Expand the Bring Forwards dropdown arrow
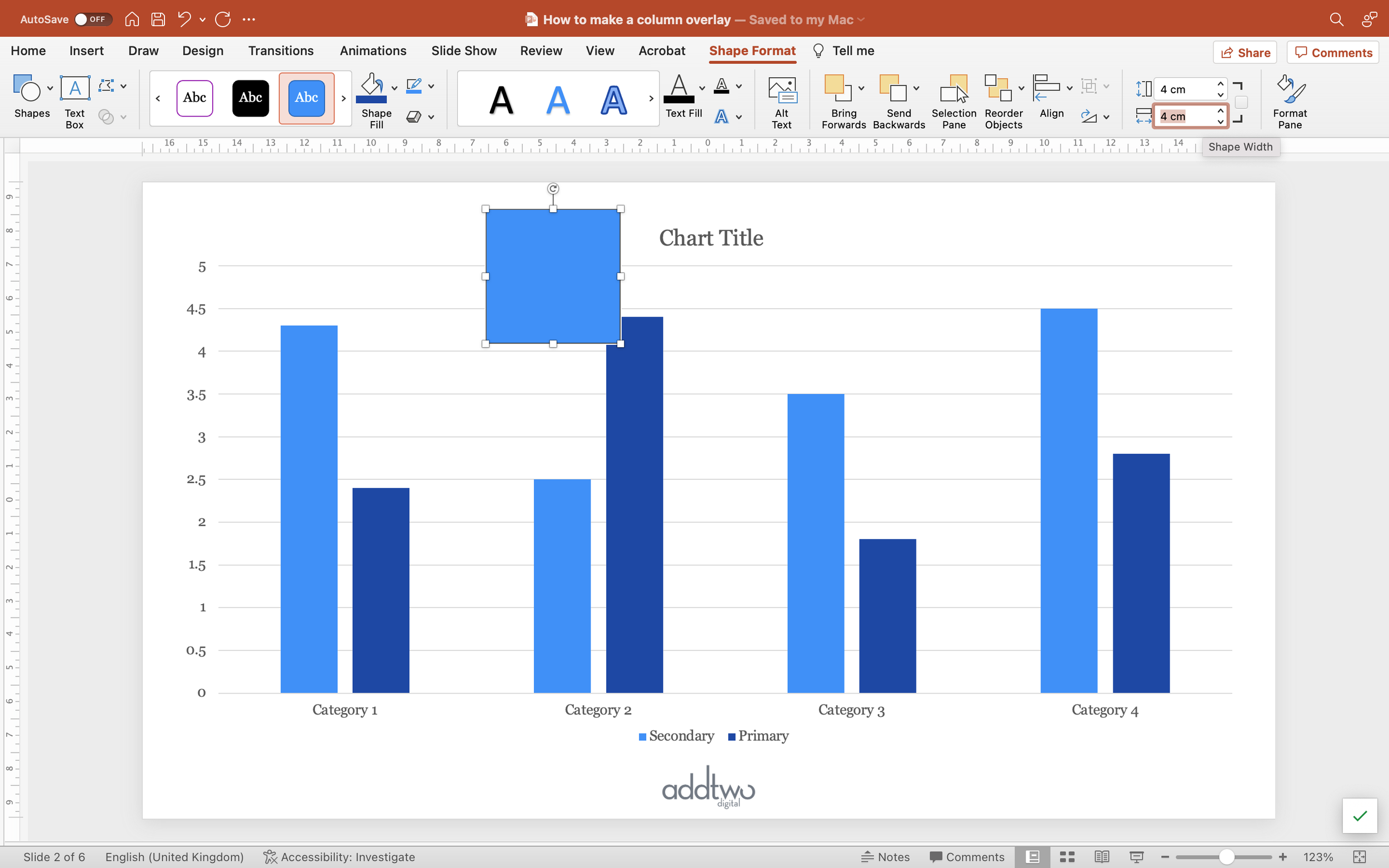The image size is (1389, 868). [861, 88]
